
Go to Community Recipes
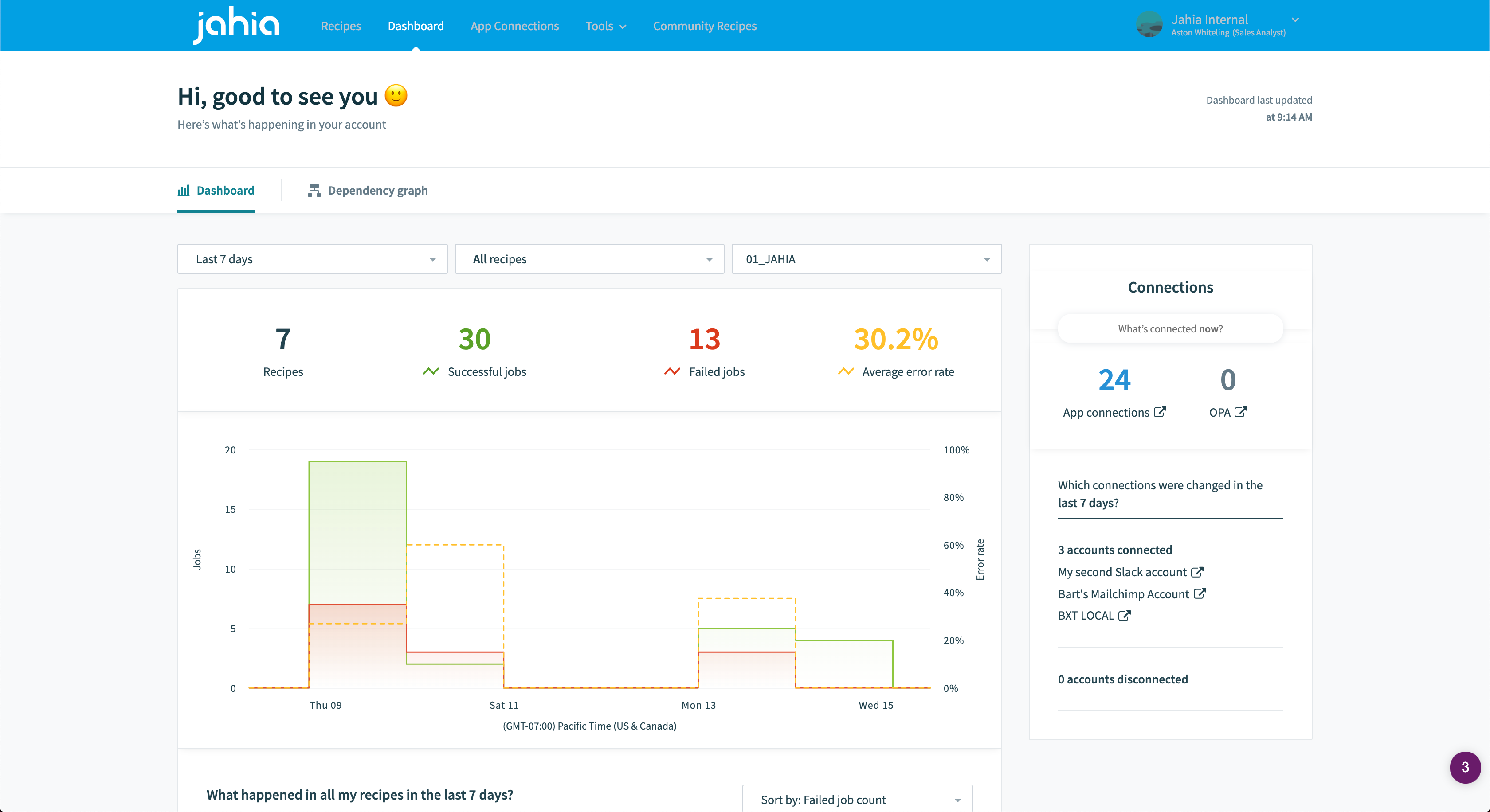(705, 26)
